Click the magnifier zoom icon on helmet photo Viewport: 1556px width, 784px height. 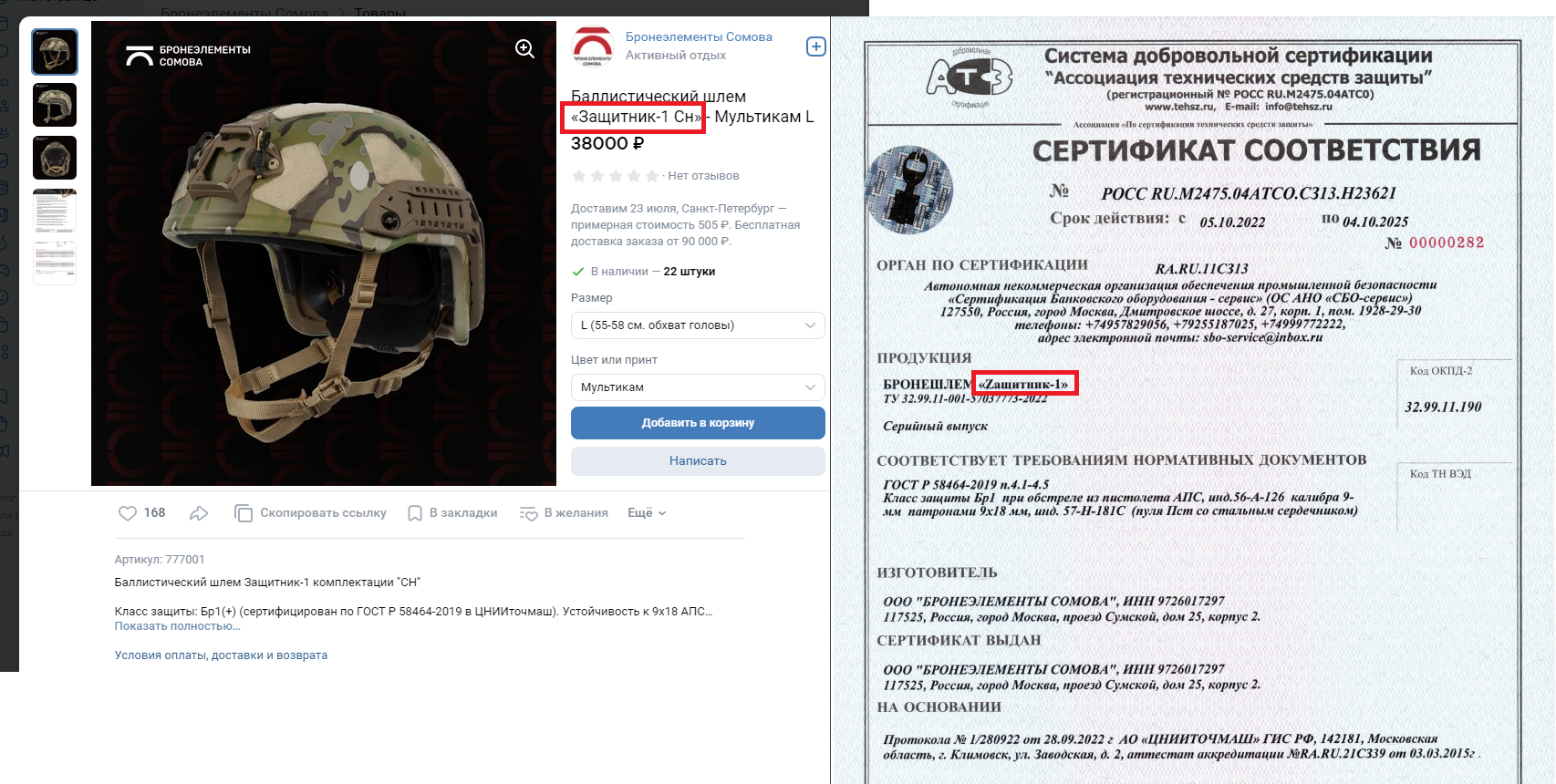pos(525,49)
